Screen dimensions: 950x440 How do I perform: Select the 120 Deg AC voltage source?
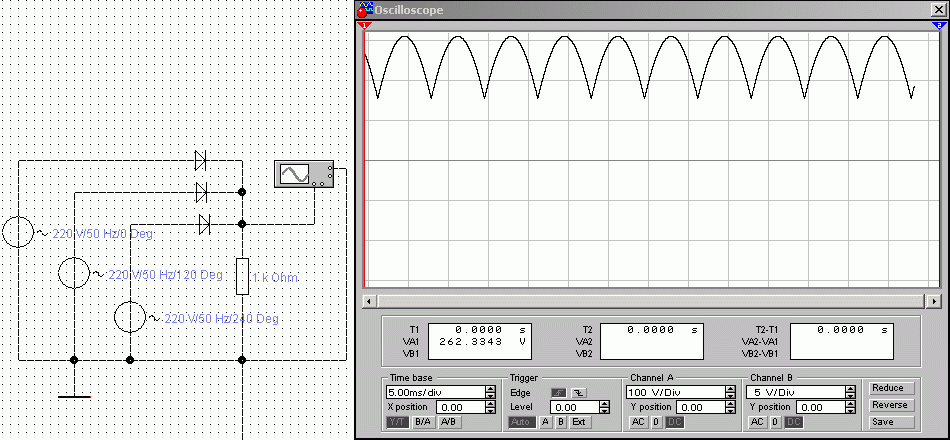tap(74, 273)
